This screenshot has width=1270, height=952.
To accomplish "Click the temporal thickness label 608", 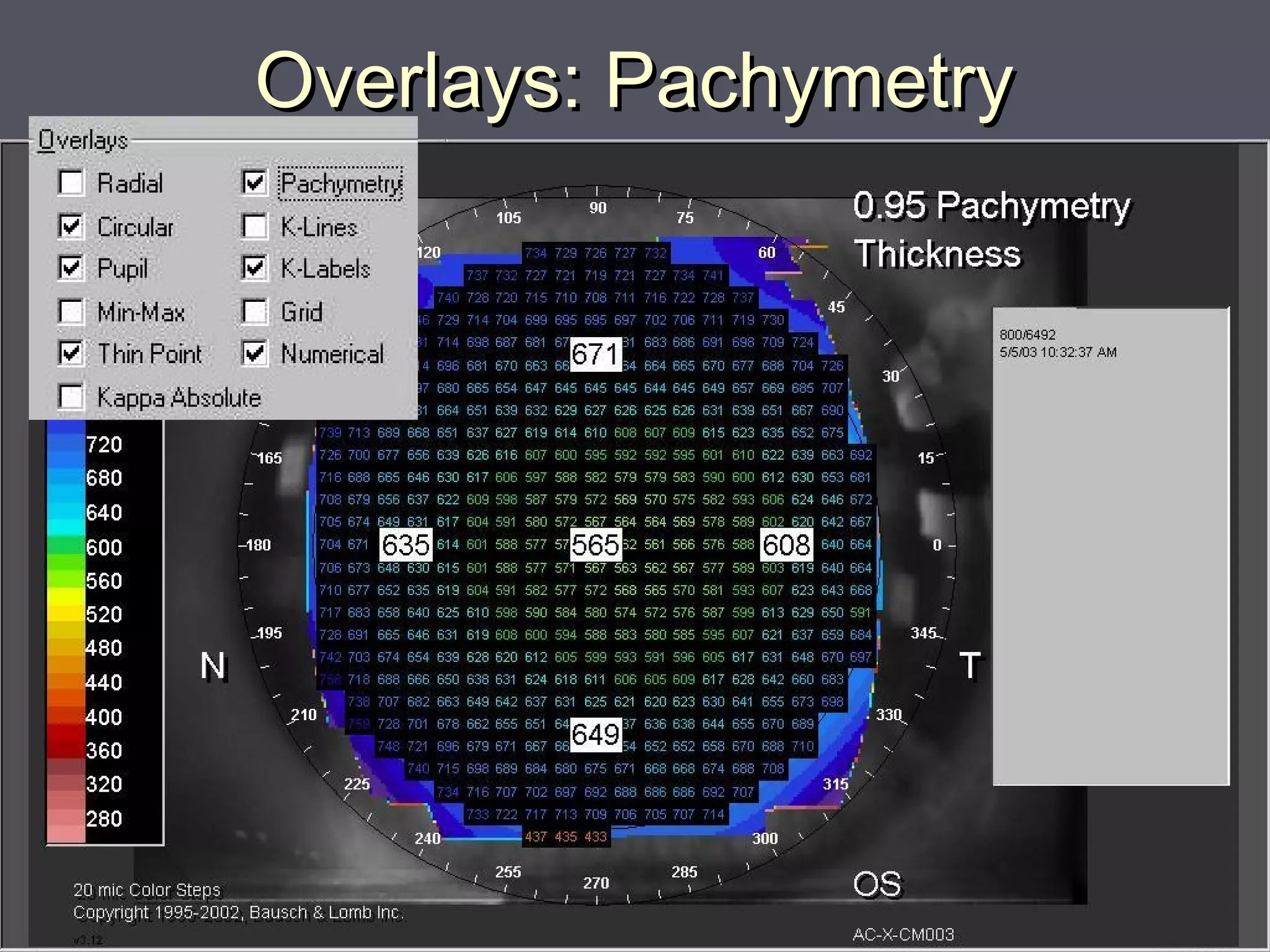I will point(786,545).
